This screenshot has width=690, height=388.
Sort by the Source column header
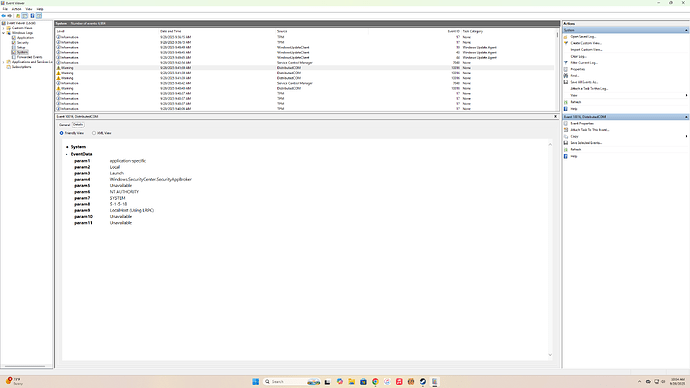pos(322,31)
